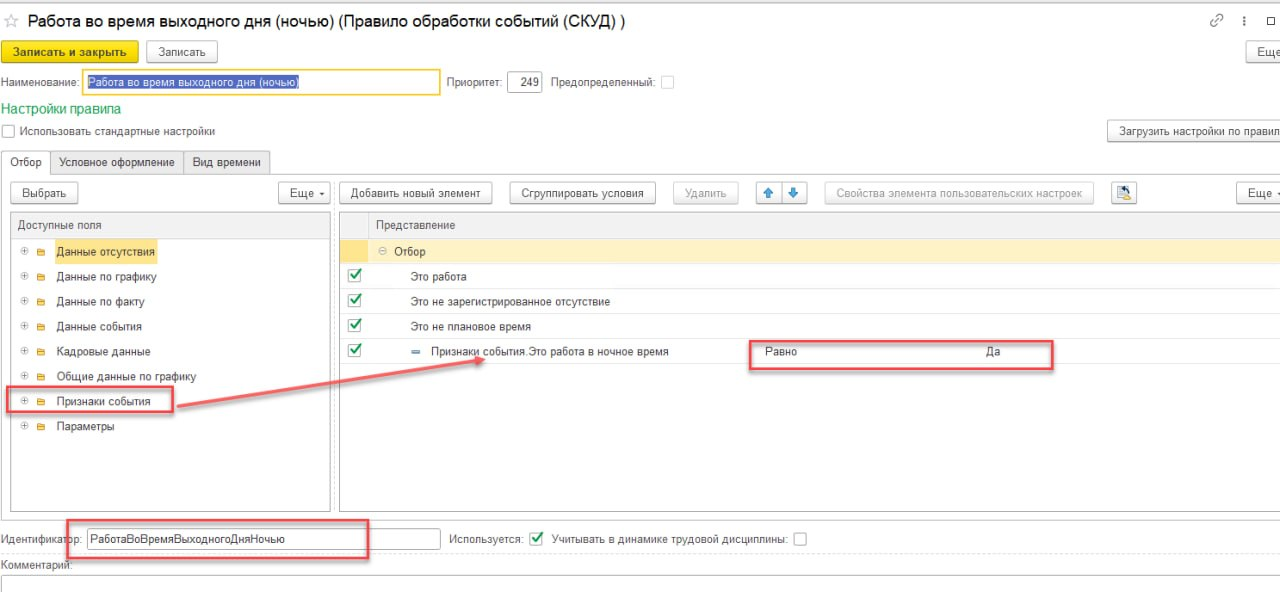Uncheck the Это работа condition
This screenshot has height=592, width=1280.
(354, 276)
